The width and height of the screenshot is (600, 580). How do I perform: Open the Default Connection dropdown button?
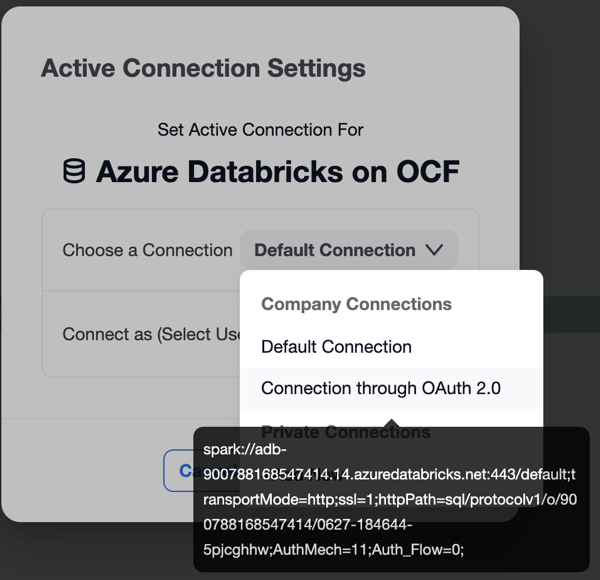click(349, 250)
